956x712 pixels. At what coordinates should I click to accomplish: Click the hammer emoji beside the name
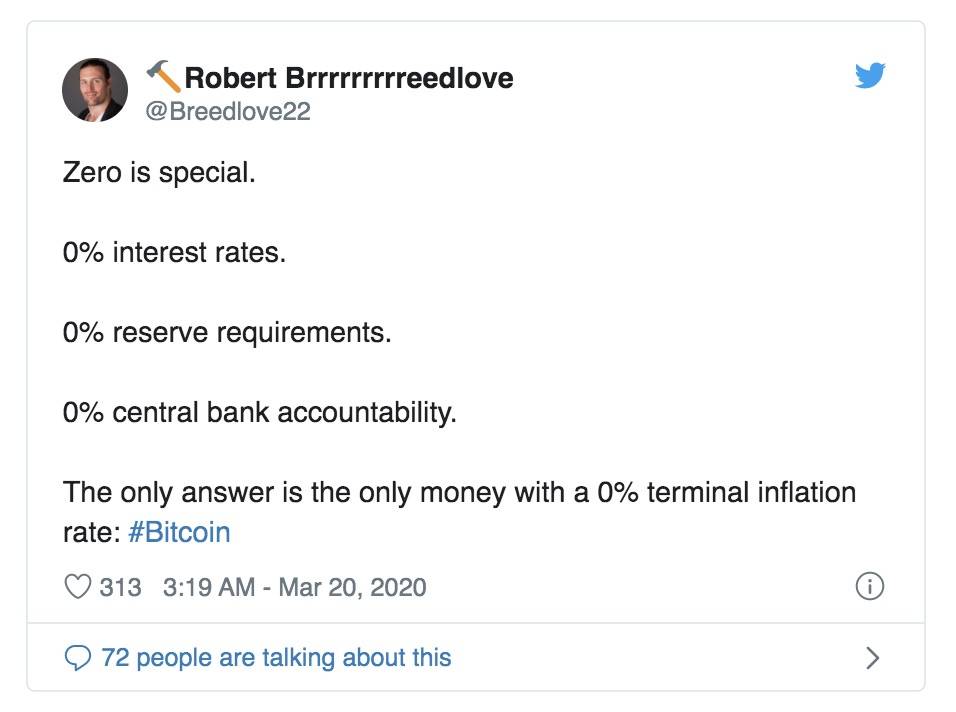click(163, 76)
